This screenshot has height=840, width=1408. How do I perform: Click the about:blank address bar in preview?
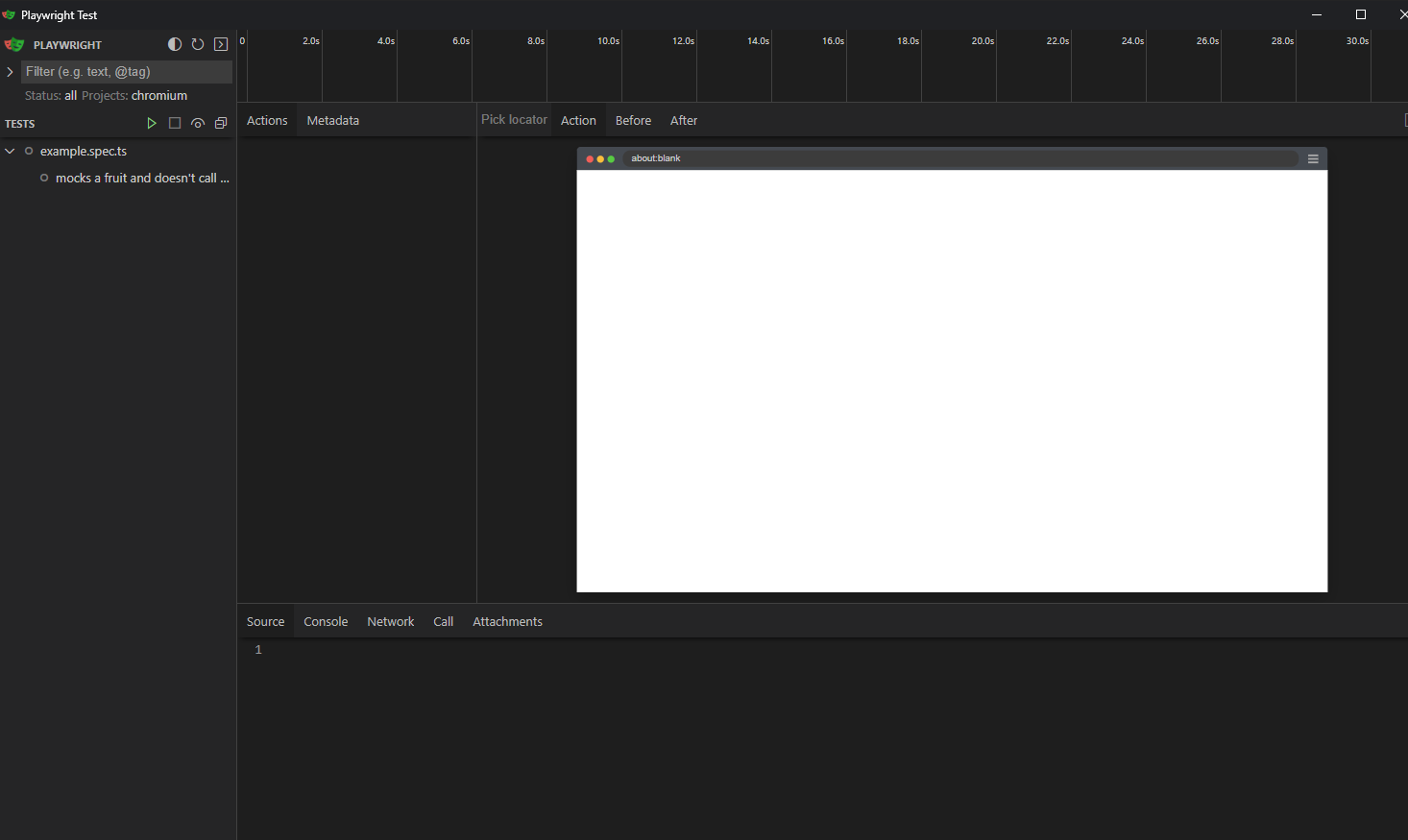pyautogui.click(x=960, y=158)
